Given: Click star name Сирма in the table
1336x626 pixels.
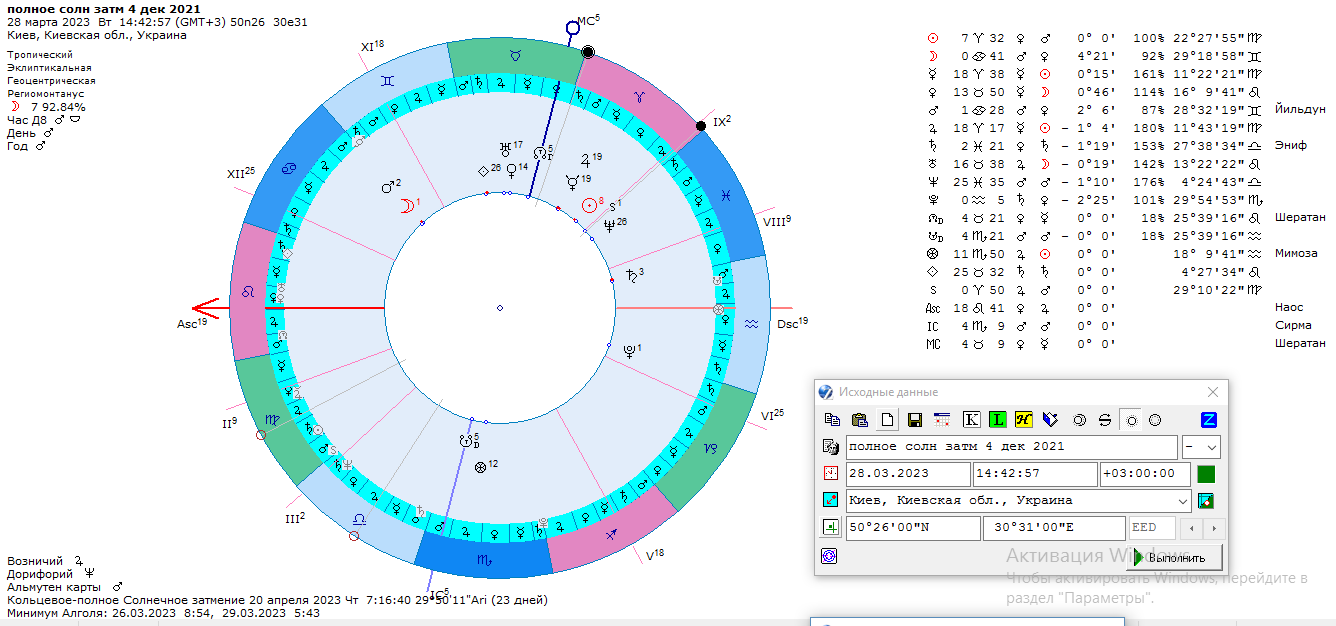Looking at the screenshot, I should (x=1294, y=325).
